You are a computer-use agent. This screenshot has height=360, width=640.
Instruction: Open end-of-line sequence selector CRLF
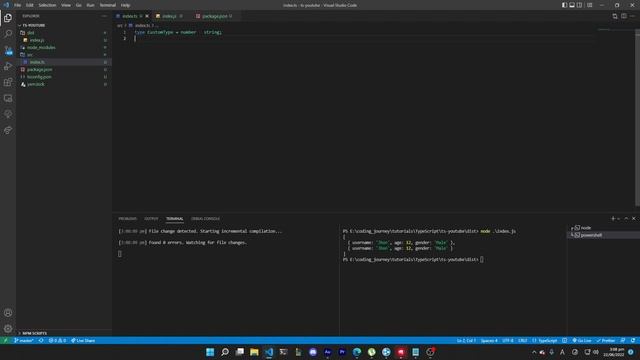(x=522, y=340)
